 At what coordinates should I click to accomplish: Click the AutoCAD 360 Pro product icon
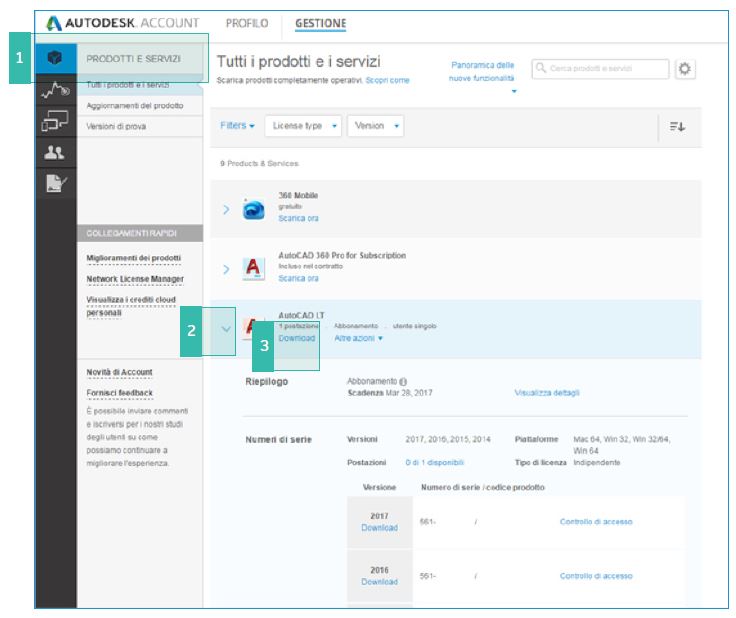pos(253,269)
